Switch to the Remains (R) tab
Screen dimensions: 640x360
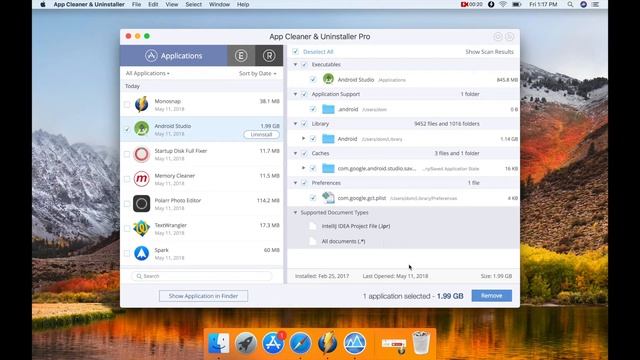point(269,56)
